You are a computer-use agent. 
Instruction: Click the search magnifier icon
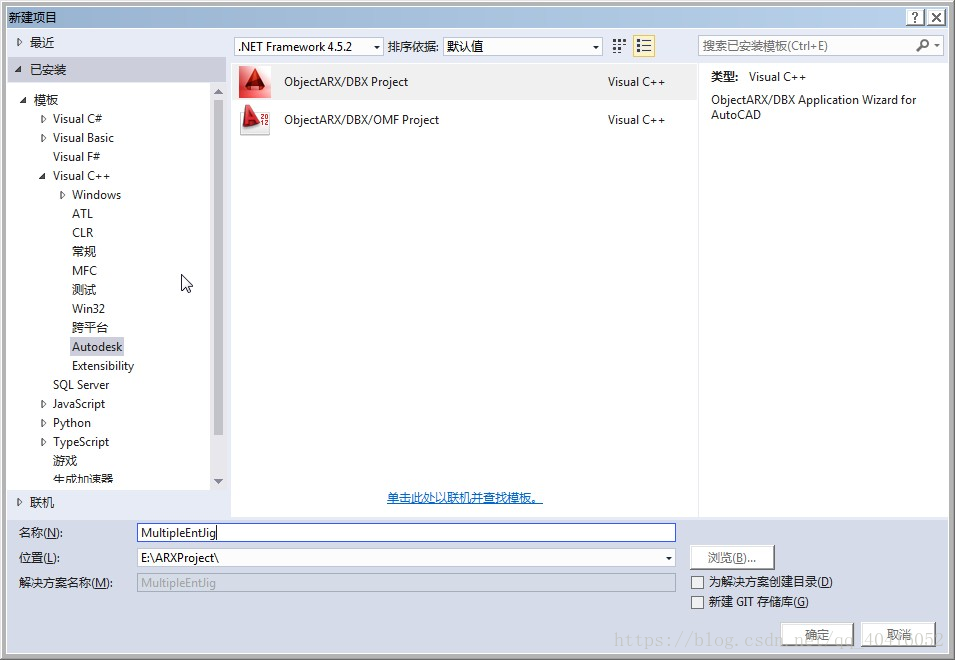tap(922, 46)
